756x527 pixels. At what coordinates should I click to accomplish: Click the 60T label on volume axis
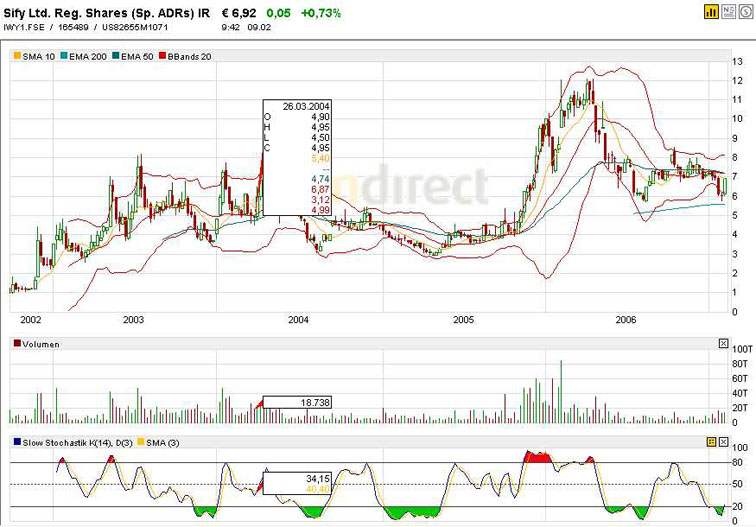click(x=740, y=379)
